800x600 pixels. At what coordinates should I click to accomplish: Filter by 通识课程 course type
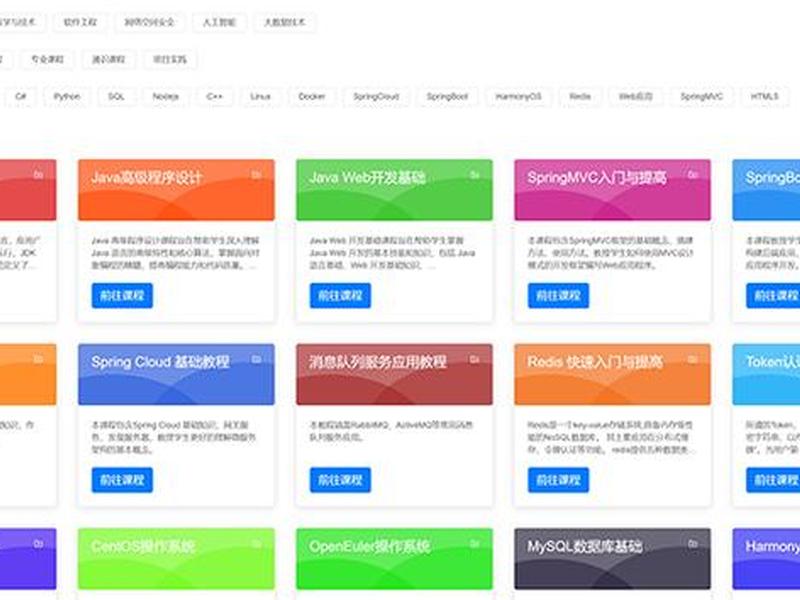coord(108,59)
